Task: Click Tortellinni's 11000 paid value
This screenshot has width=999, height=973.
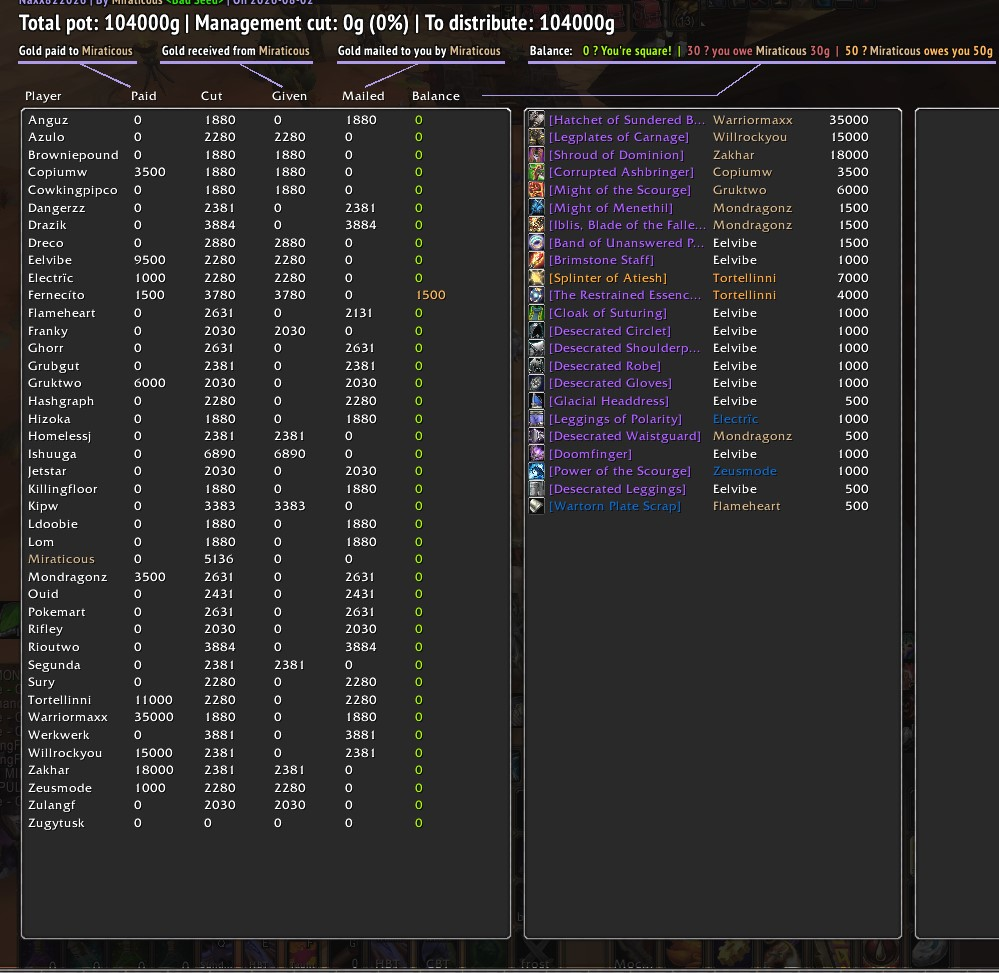Action: (154, 700)
